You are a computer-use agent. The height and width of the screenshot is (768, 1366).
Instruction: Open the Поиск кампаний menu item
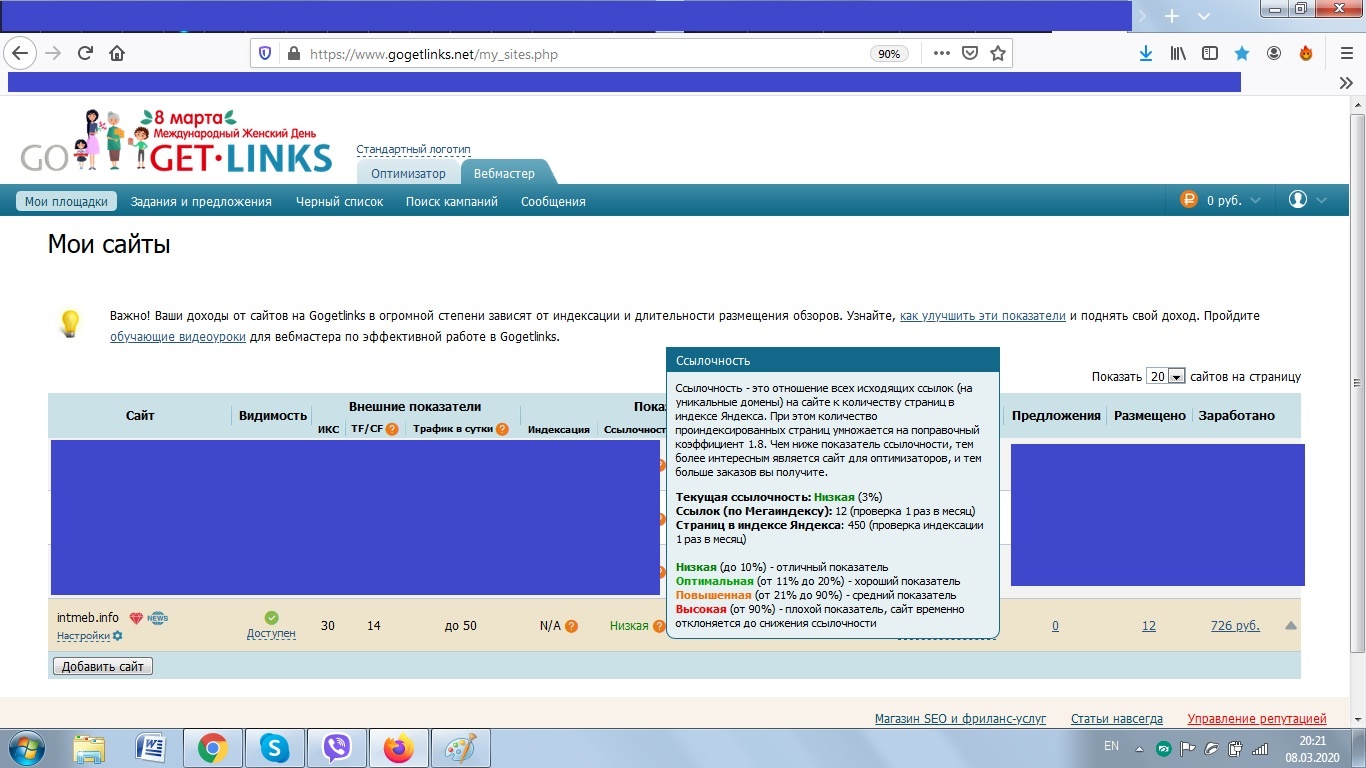click(x=452, y=201)
